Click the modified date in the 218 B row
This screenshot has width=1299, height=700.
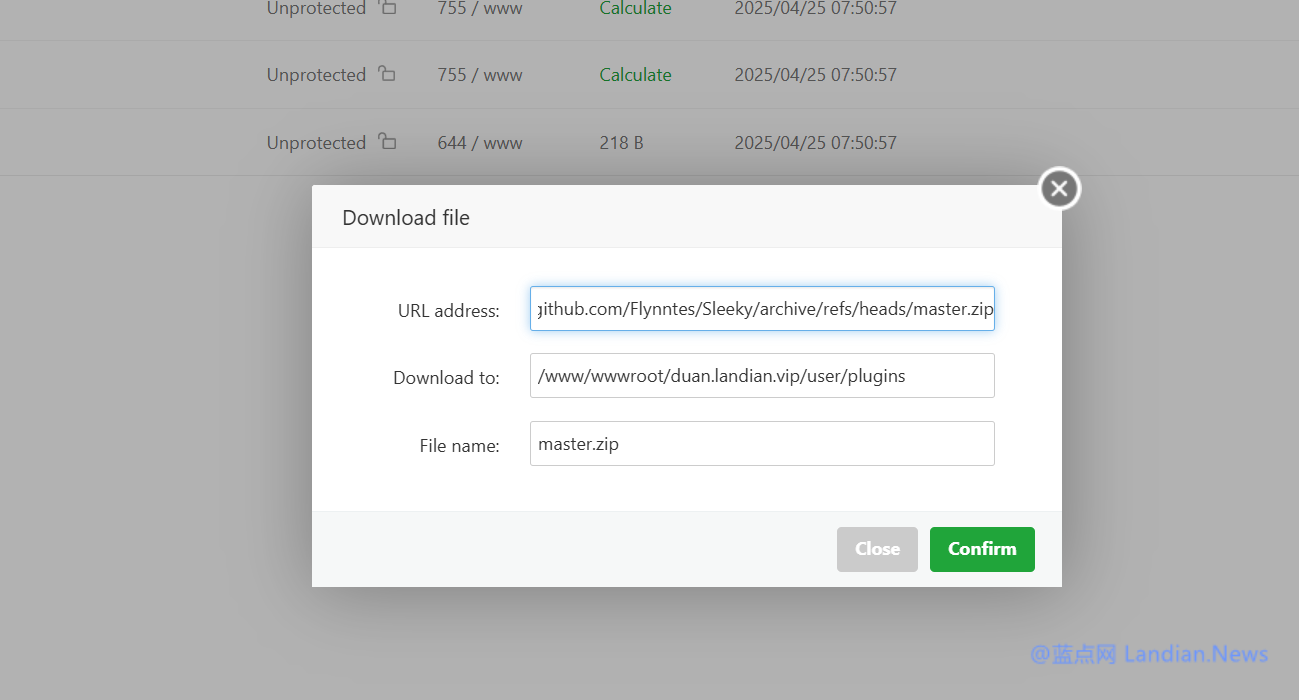click(815, 143)
